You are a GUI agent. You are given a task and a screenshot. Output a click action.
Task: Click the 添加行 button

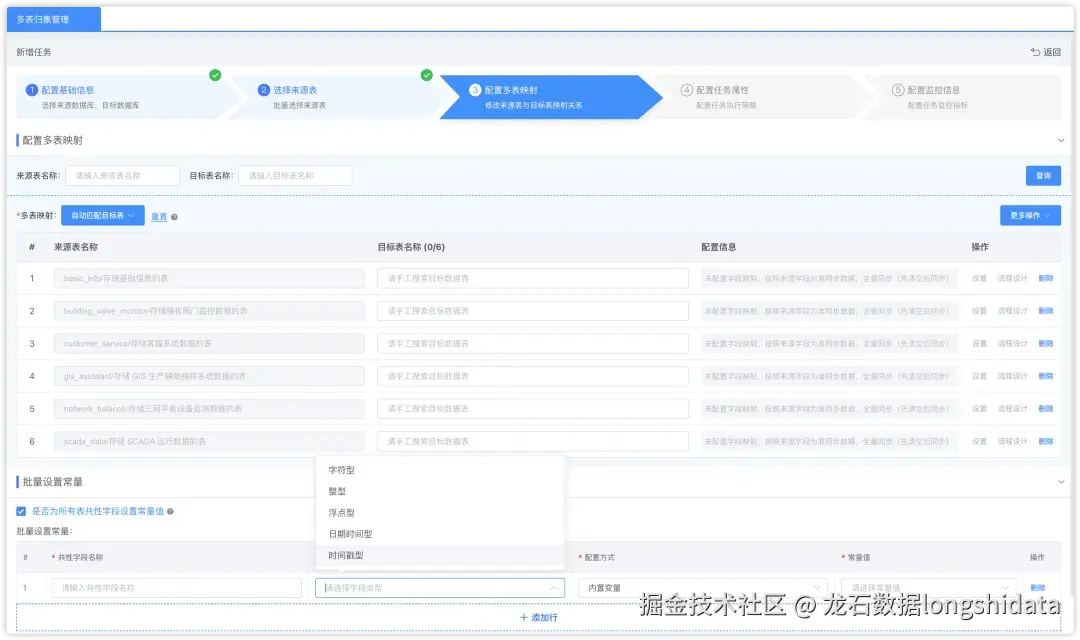click(x=539, y=617)
